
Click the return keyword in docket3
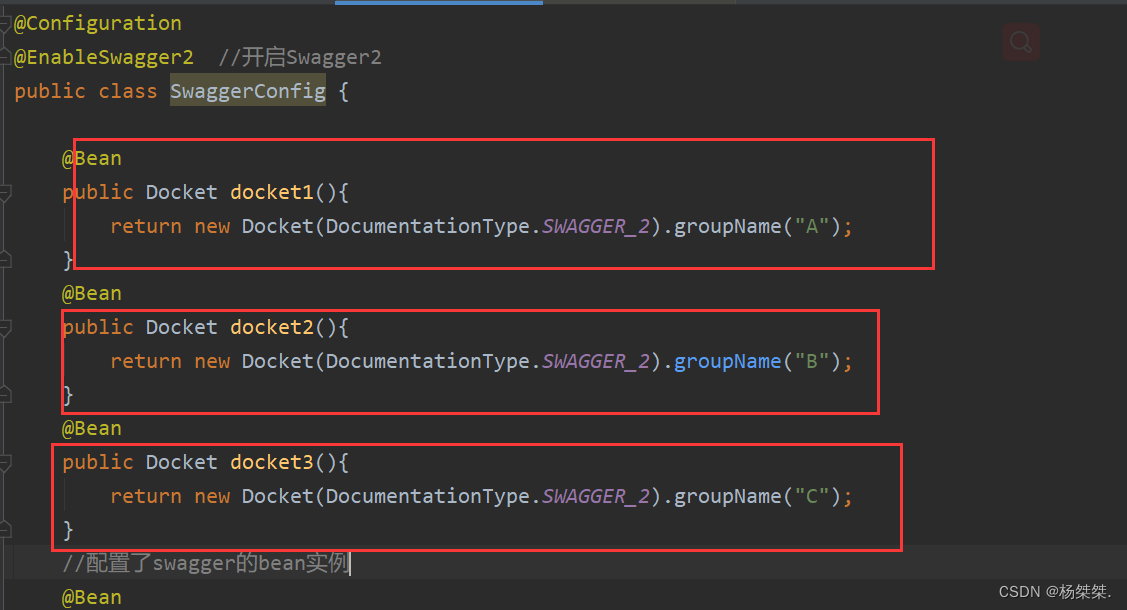tap(146, 496)
